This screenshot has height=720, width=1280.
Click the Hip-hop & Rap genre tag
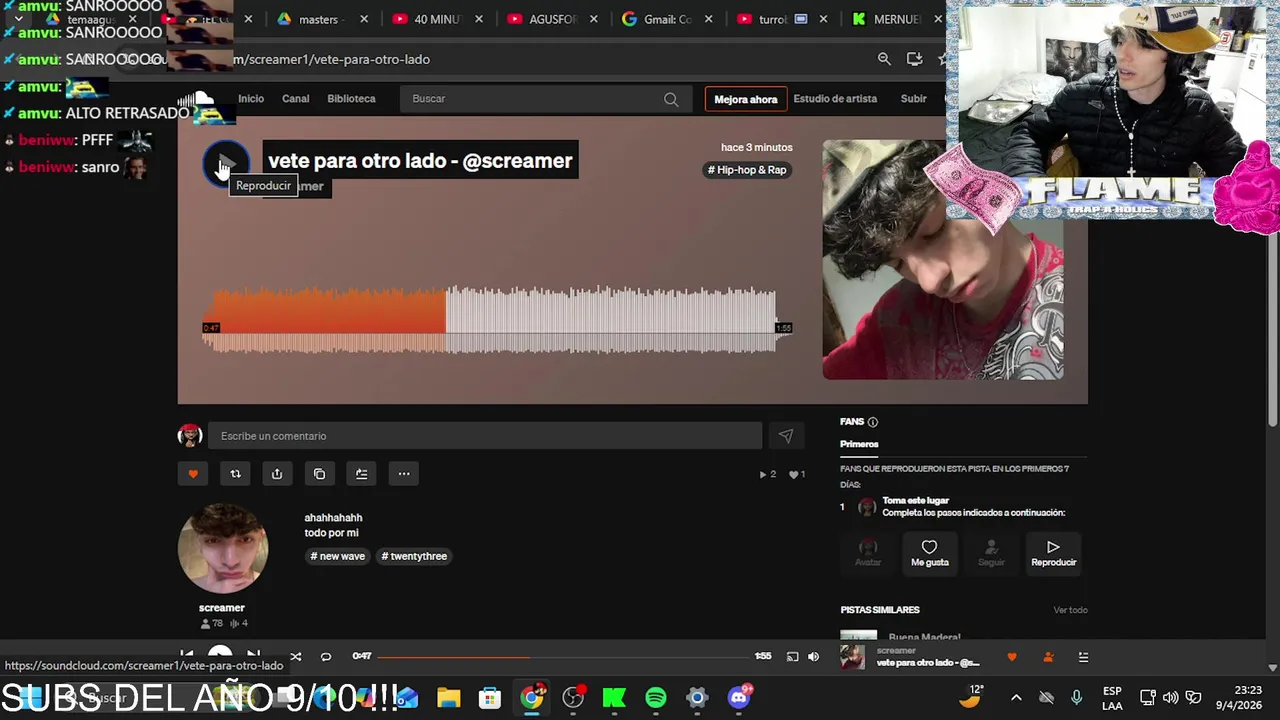point(747,170)
